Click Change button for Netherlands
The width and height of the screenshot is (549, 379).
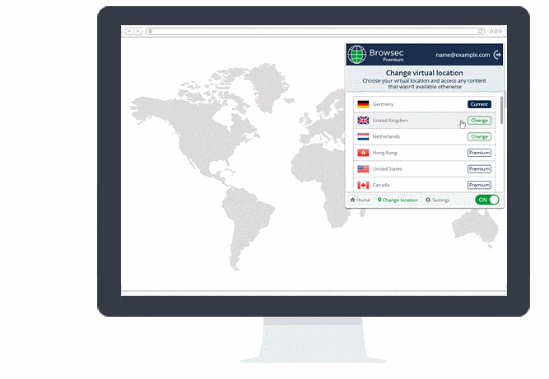pos(479,137)
